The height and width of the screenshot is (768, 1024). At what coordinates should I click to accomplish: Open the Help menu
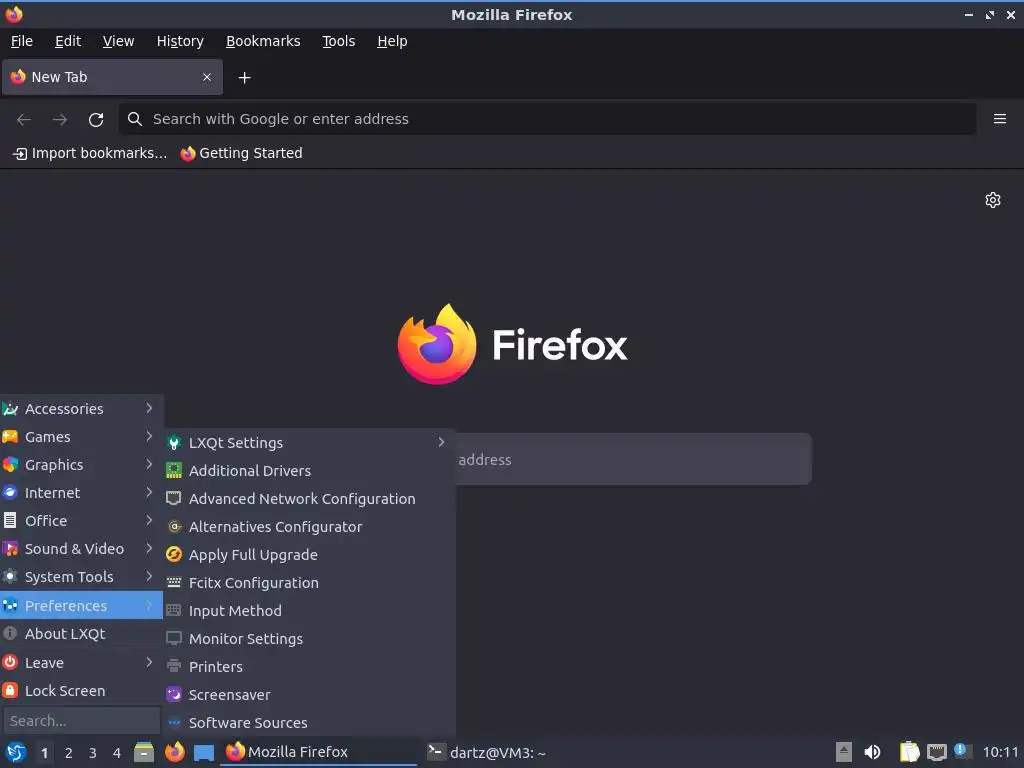pyautogui.click(x=392, y=41)
